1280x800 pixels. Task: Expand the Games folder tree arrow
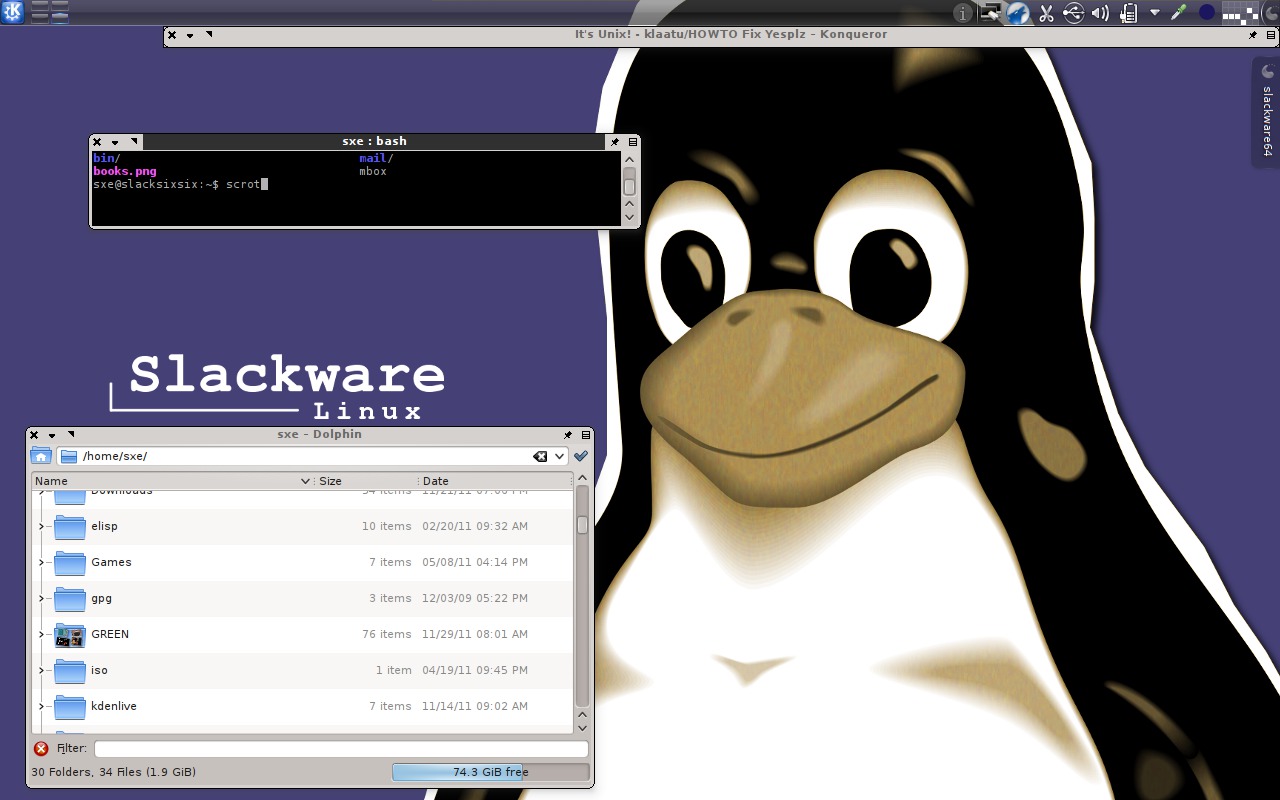pyautogui.click(x=41, y=562)
